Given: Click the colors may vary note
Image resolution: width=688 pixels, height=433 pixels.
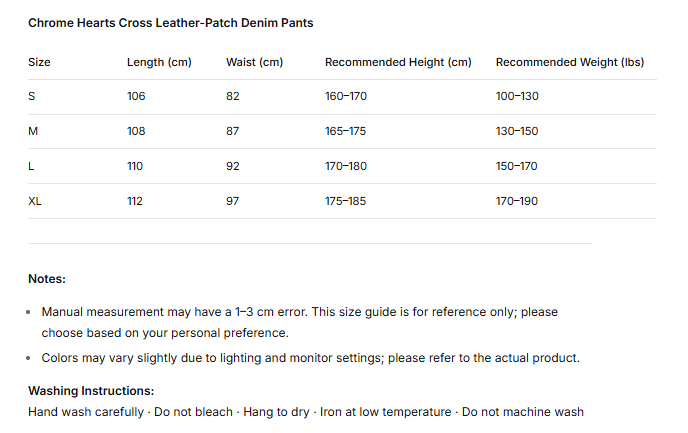Looking at the screenshot, I should (x=311, y=358).
